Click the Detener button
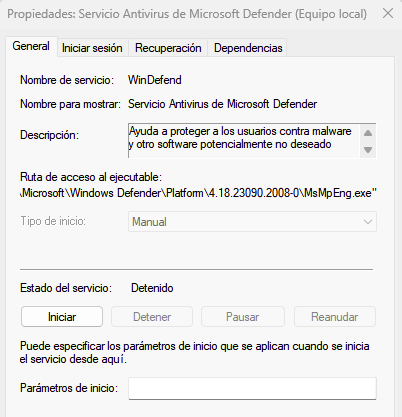The height and width of the screenshot is (417, 402). pyautogui.click(x=152, y=317)
